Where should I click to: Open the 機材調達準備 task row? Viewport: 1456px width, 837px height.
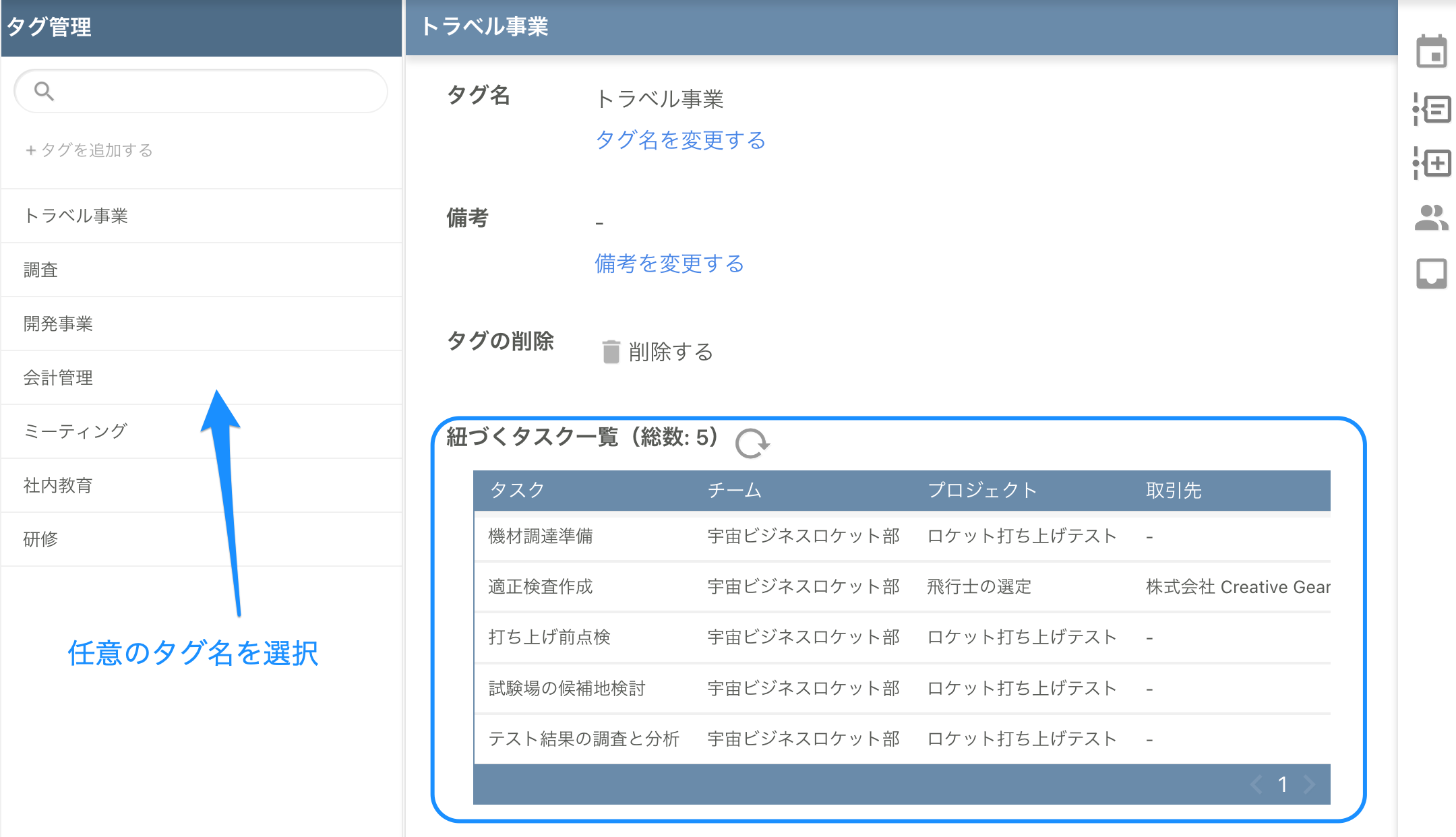(541, 536)
